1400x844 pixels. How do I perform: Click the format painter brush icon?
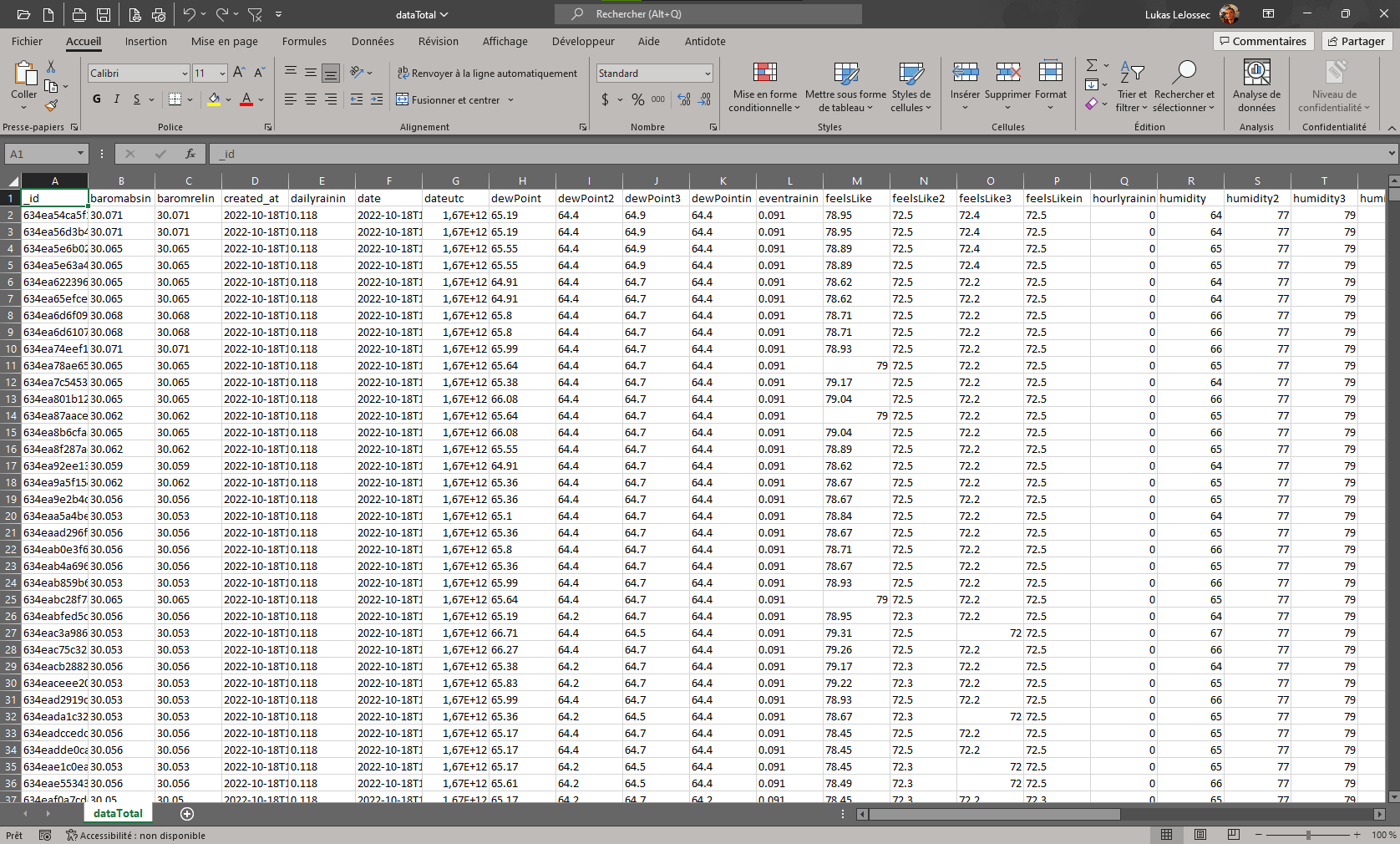click(51, 105)
